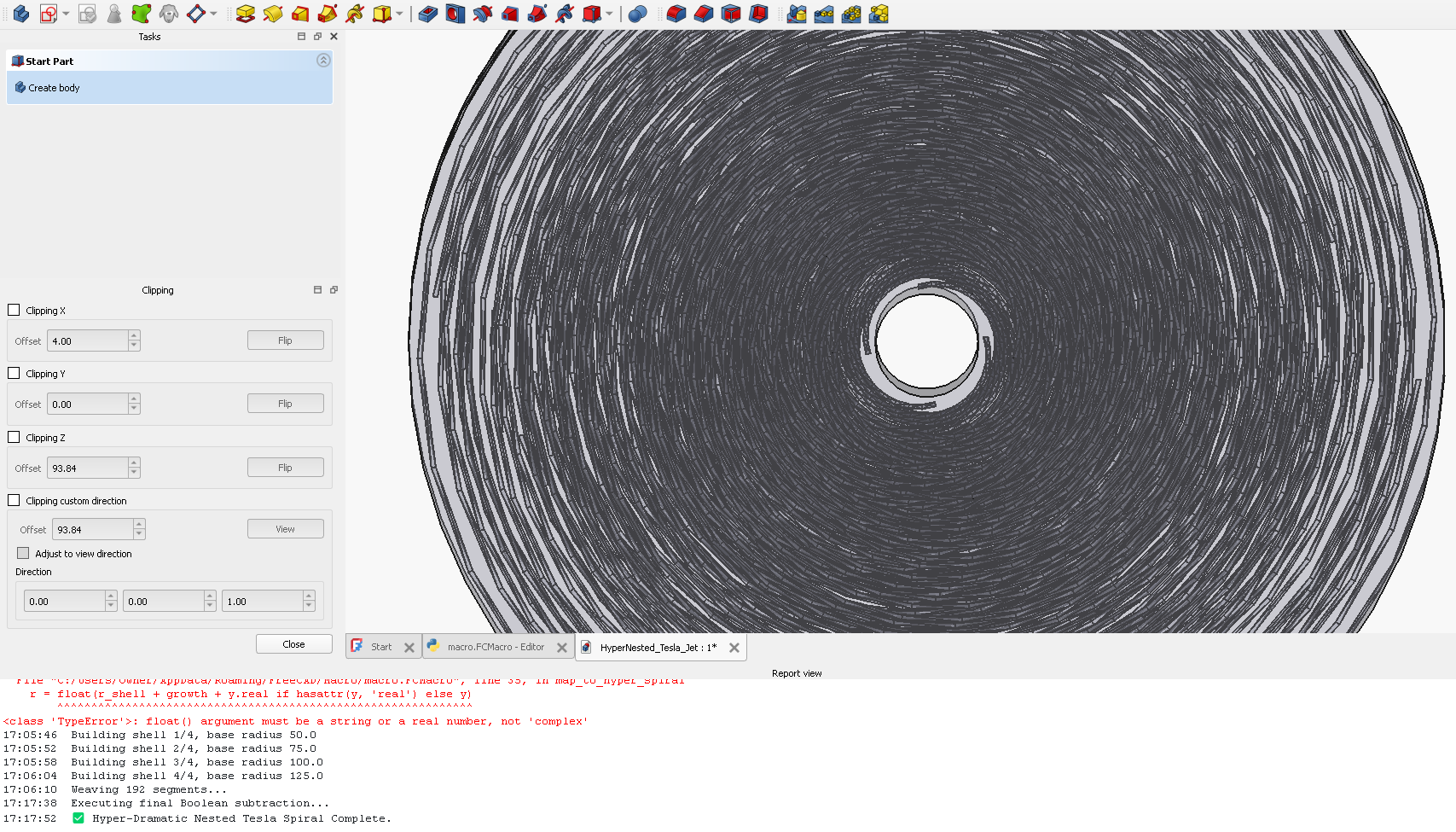1456x832 pixels.
Task: Apply the Fillet tool
Action: (676, 14)
